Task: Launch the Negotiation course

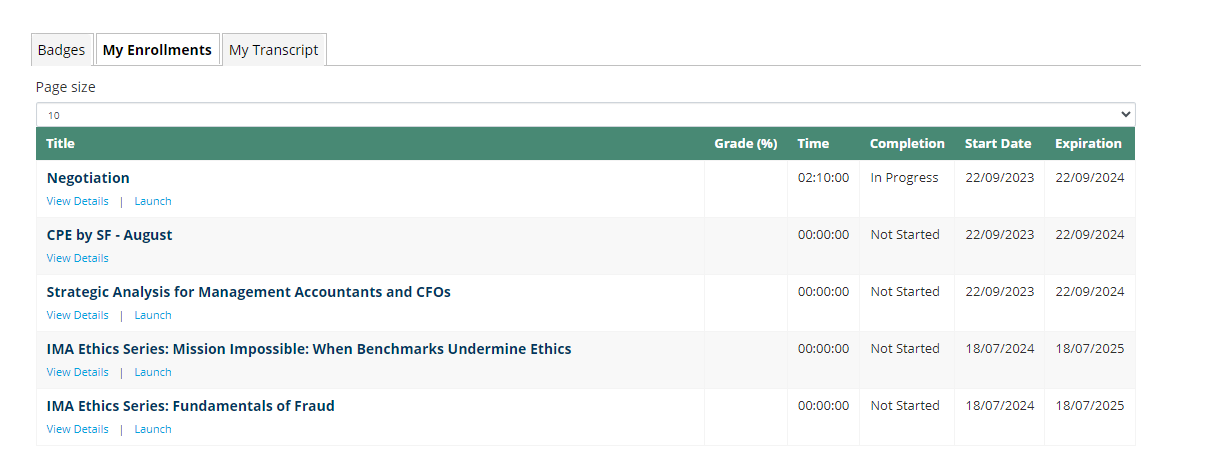Action: click(x=153, y=201)
